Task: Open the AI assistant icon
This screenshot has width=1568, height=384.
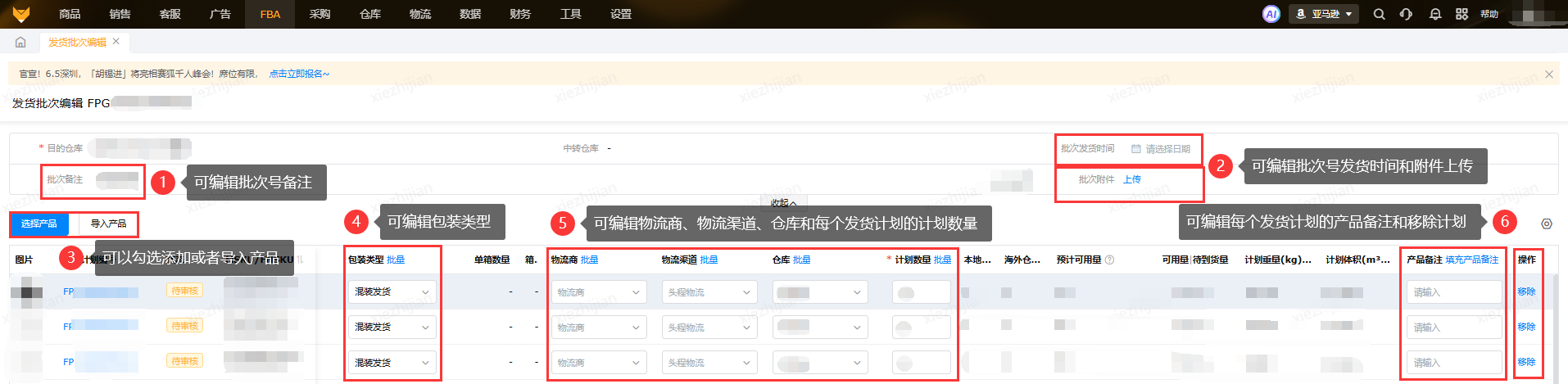Action: tap(1271, 14)
